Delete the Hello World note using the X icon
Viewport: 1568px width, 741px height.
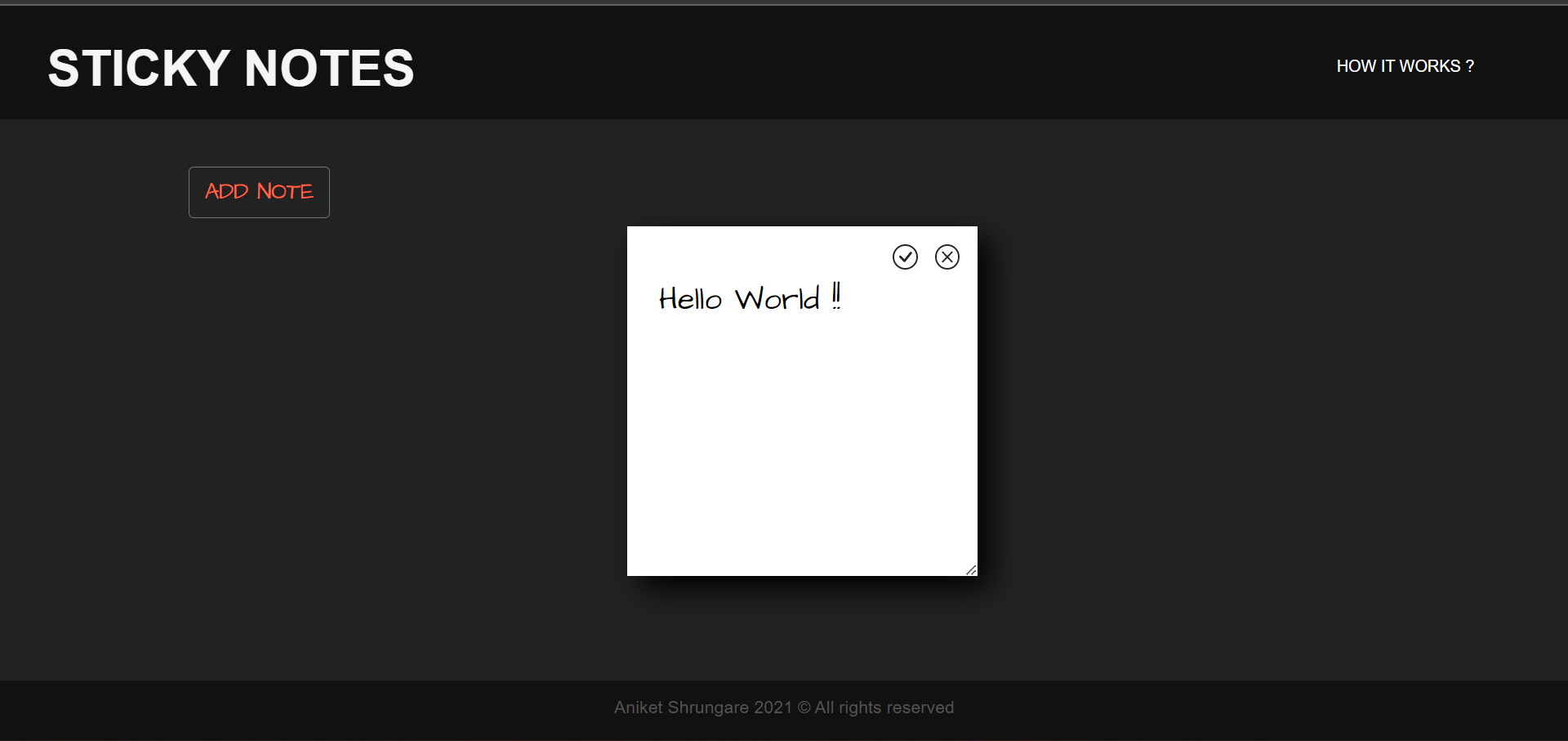point(947,257)
